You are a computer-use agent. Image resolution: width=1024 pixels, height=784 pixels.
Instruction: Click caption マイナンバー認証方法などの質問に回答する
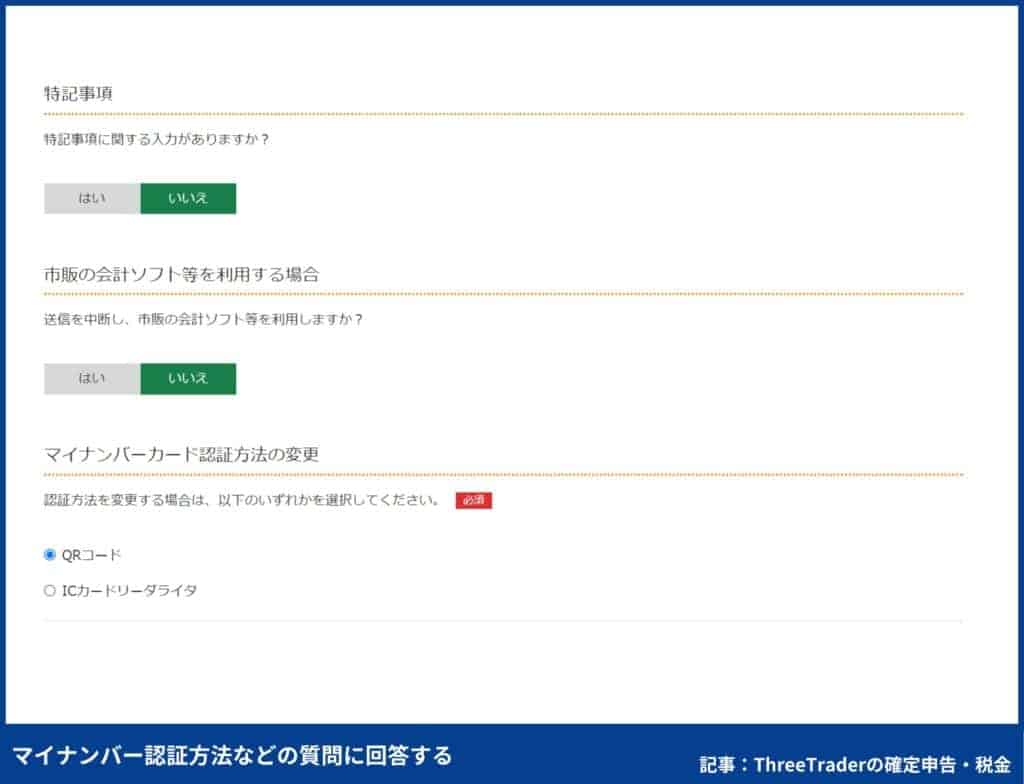click(232, 755)
